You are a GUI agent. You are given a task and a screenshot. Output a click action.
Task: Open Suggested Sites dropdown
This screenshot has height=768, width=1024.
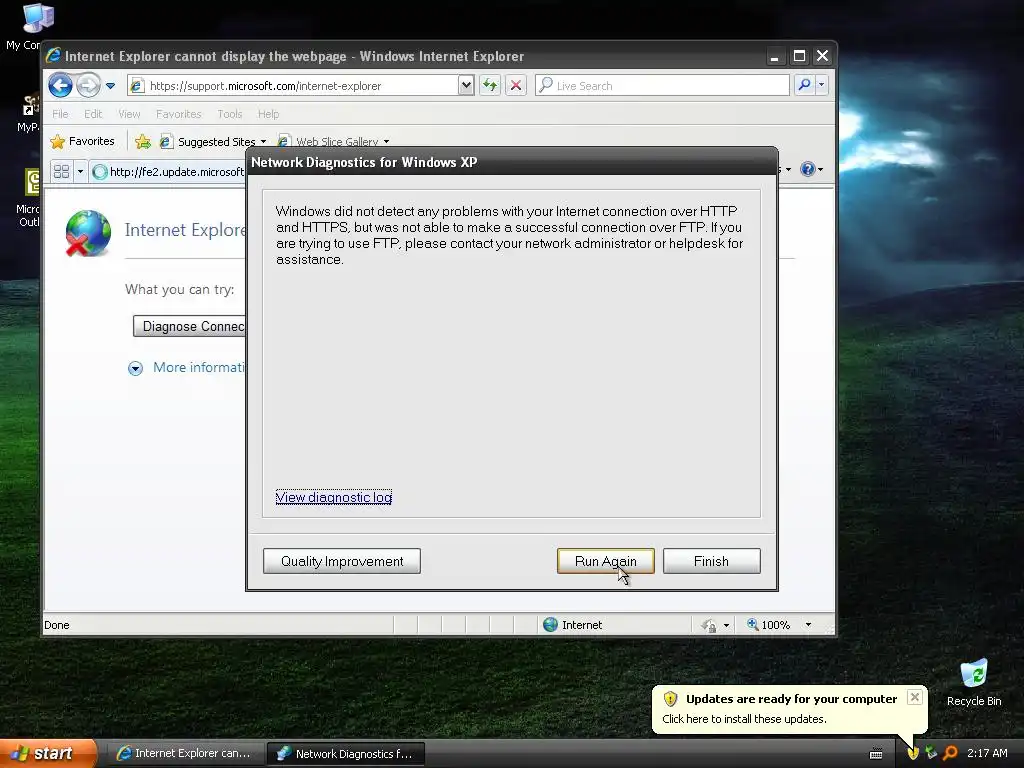[214, 141]
